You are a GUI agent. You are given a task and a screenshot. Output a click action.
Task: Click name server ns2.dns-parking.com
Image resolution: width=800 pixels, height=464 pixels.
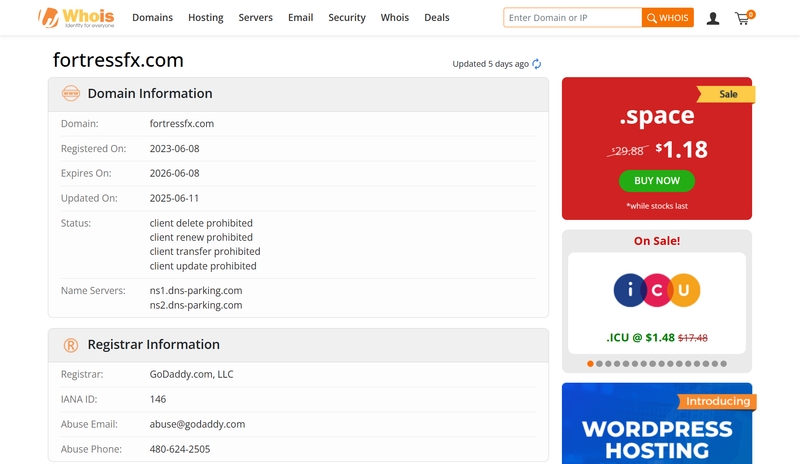(196, 305)
